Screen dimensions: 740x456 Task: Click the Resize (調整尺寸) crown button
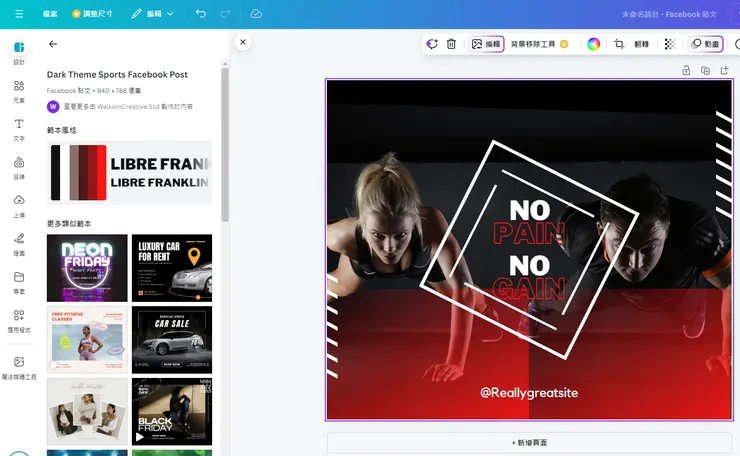(x=92, y=14)
